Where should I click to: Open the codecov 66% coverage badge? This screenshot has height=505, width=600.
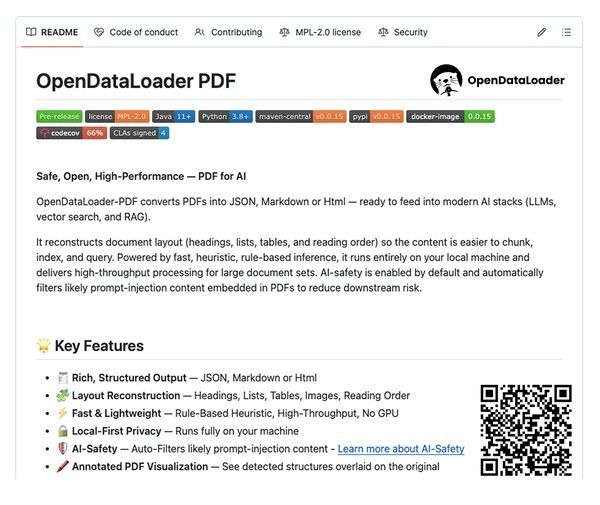click(x=71, y=132)
